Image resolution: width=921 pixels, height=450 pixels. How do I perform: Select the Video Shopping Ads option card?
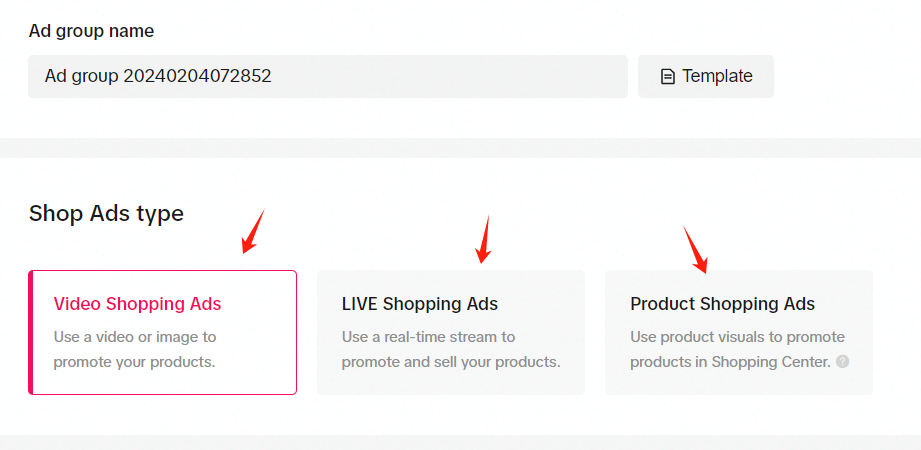[162, 333]
